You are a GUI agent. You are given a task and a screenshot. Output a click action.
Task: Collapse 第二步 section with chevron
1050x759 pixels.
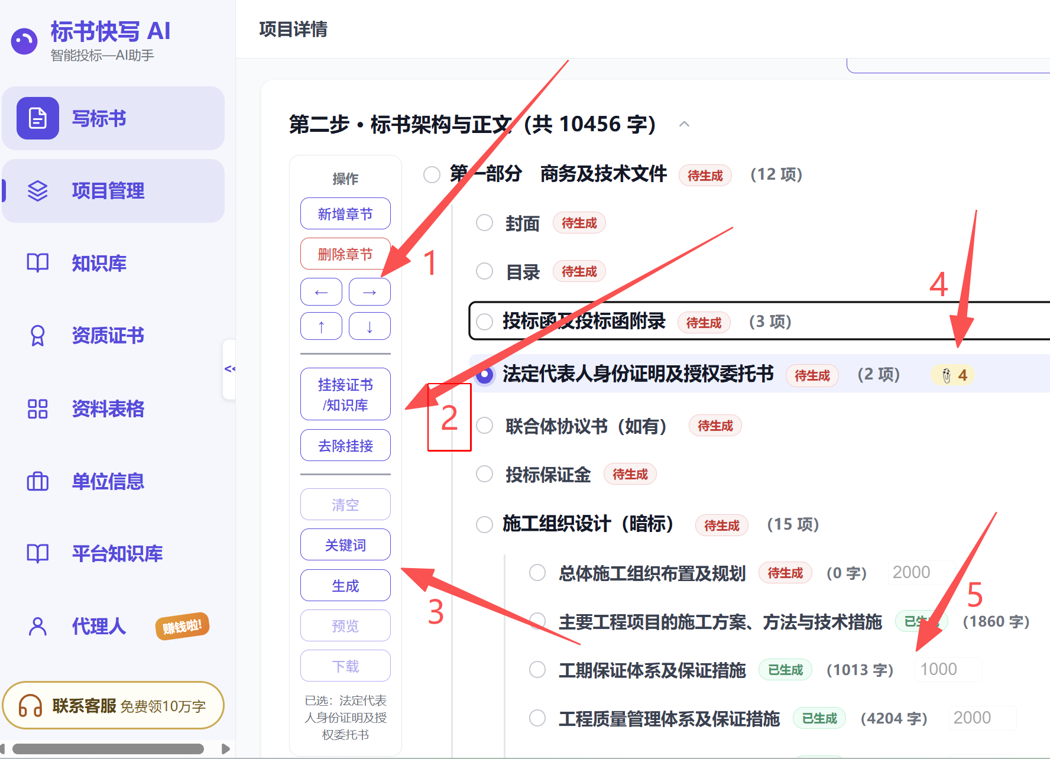[684, 124]
